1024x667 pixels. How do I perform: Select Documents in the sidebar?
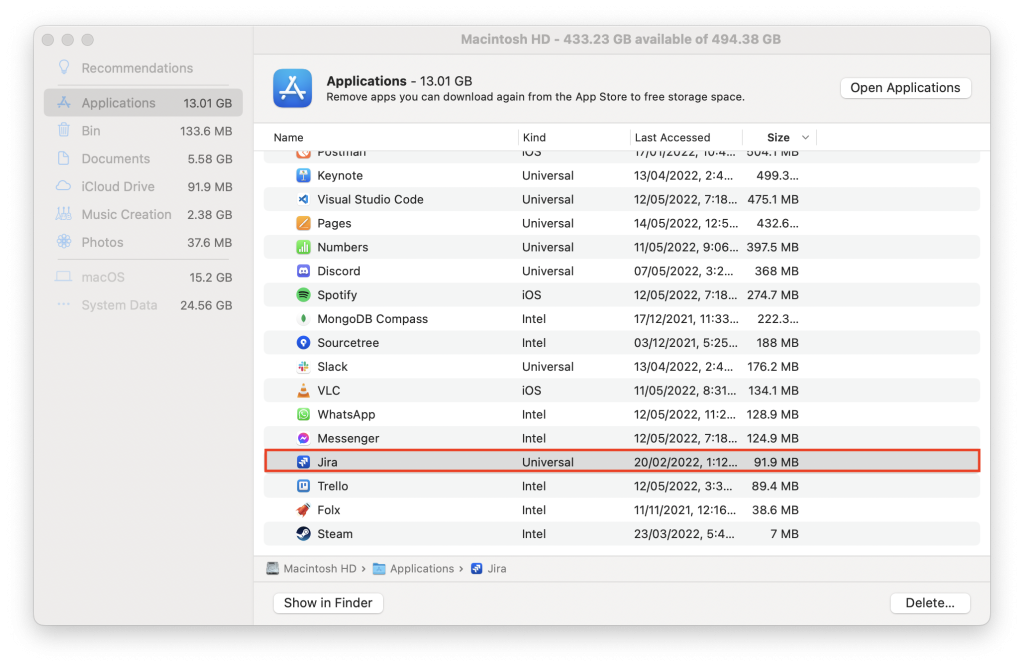pos(143,159)
